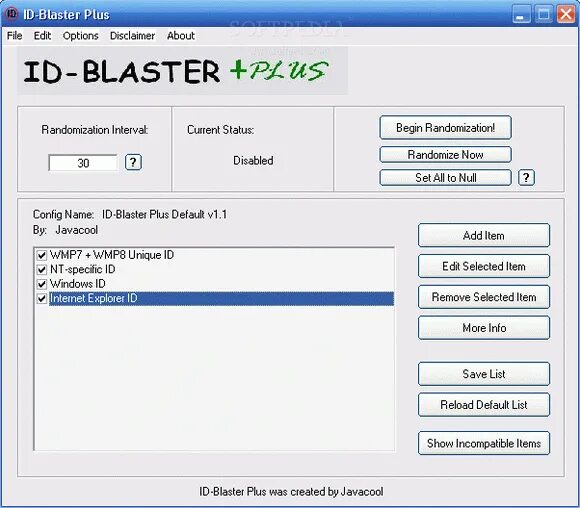Click Remove Selected Item button
Viewport: 580px width, 508px height.
tap(484, 297)
